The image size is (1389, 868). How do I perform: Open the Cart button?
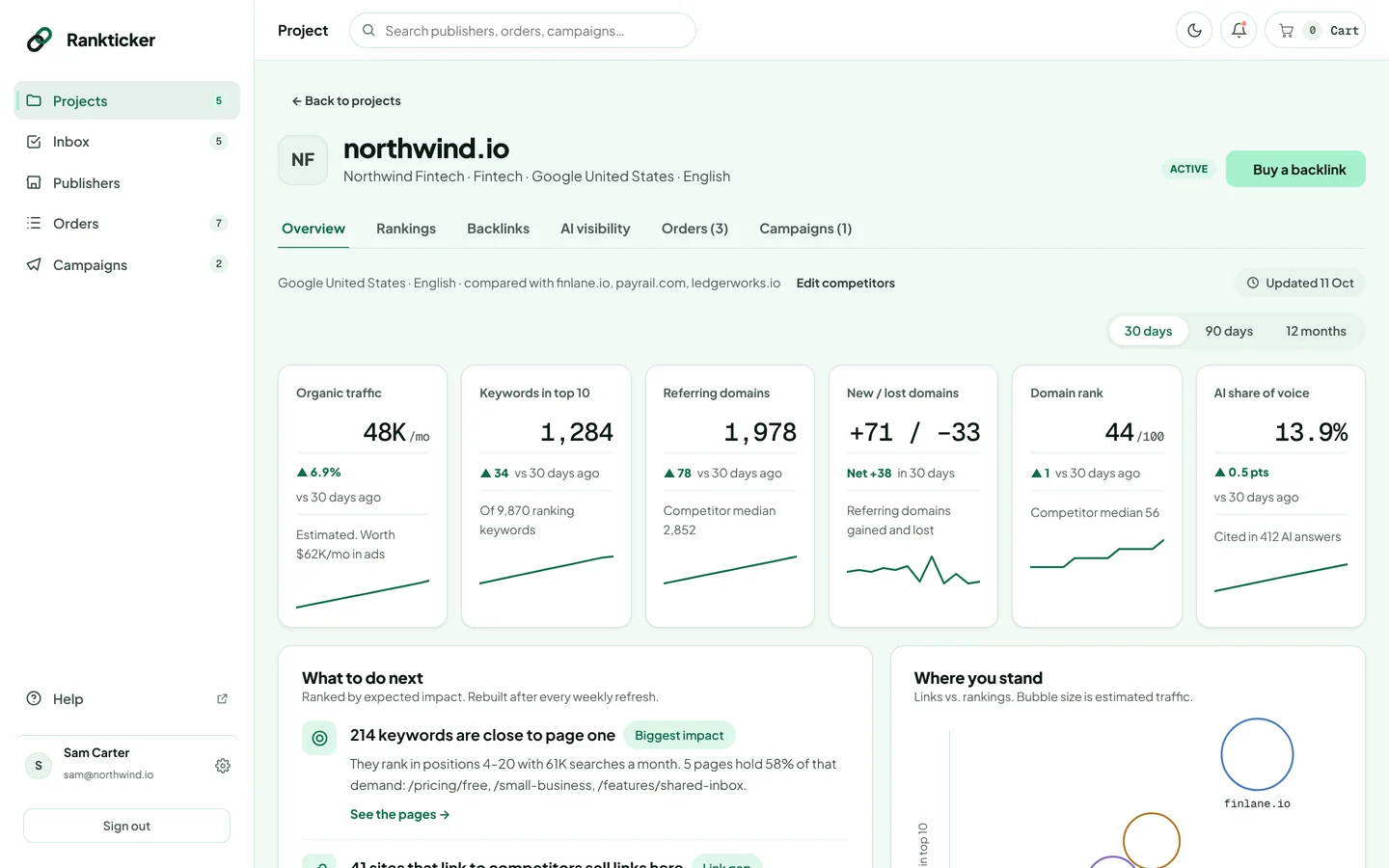point(1315,30)
